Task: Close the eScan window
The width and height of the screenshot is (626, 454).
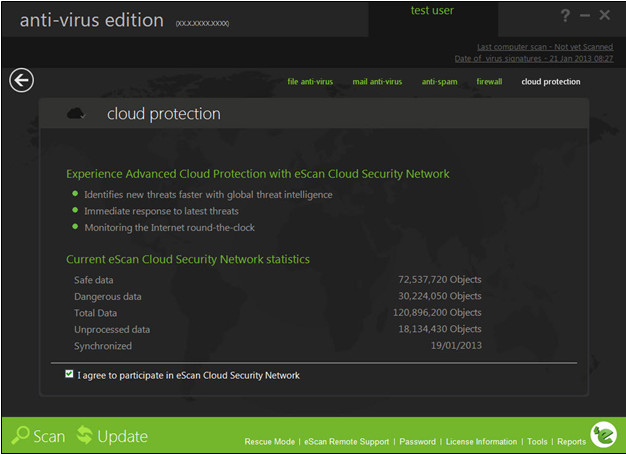Action: (x=605, y=15)
